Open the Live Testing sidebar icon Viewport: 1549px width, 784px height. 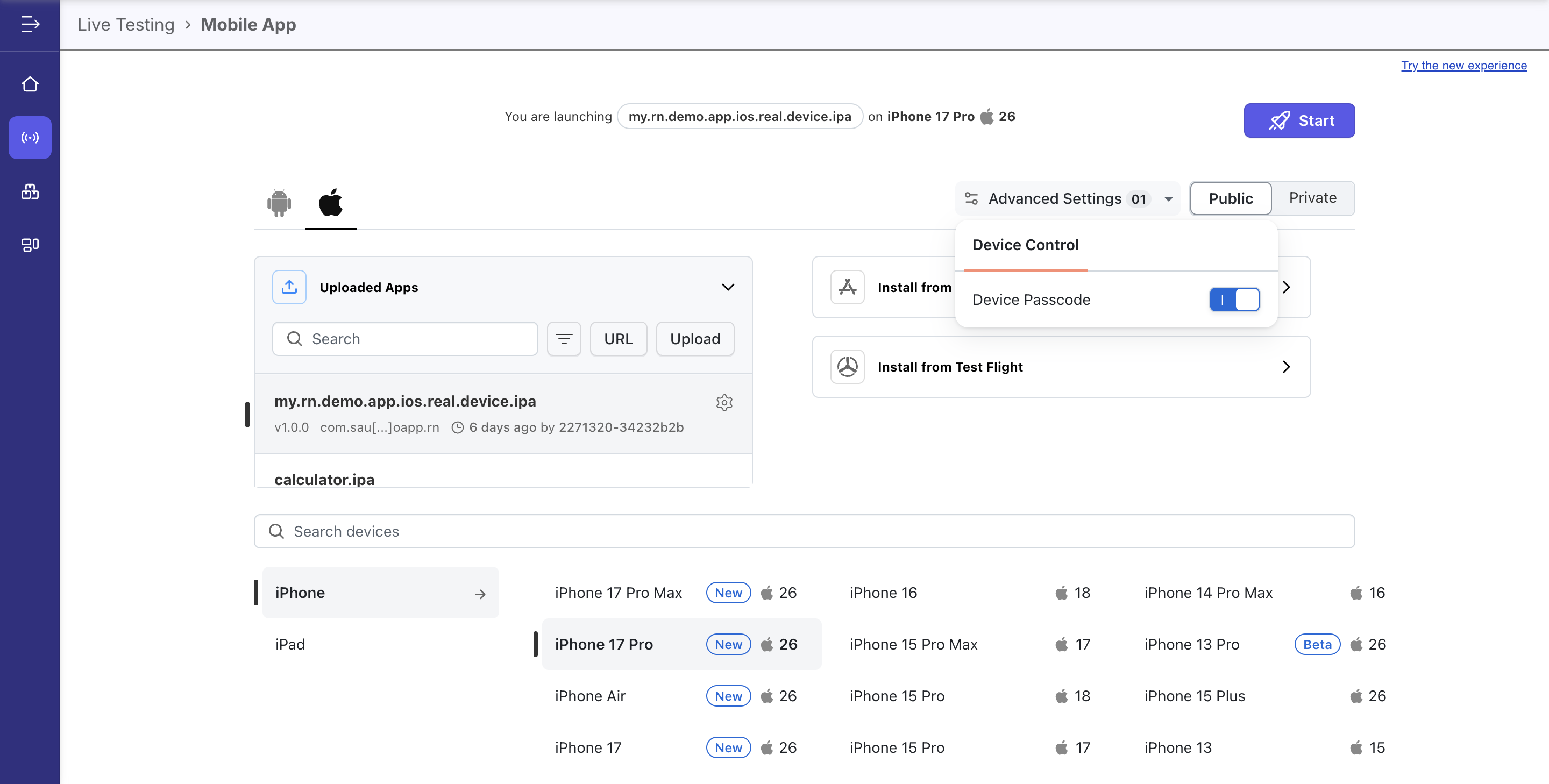click(30, 138)
